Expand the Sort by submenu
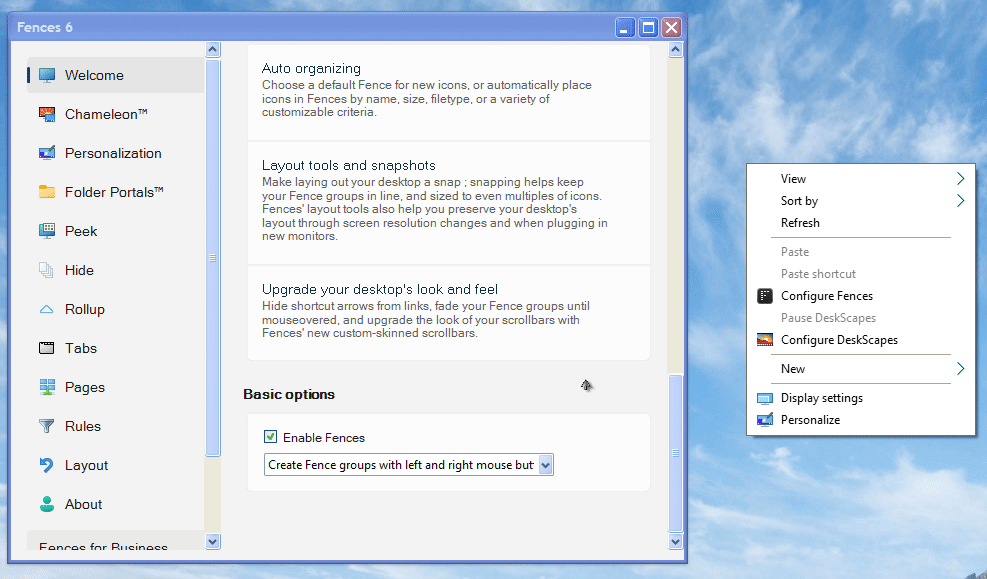This screenshot has width=987, height=579. tap(960, 201)
